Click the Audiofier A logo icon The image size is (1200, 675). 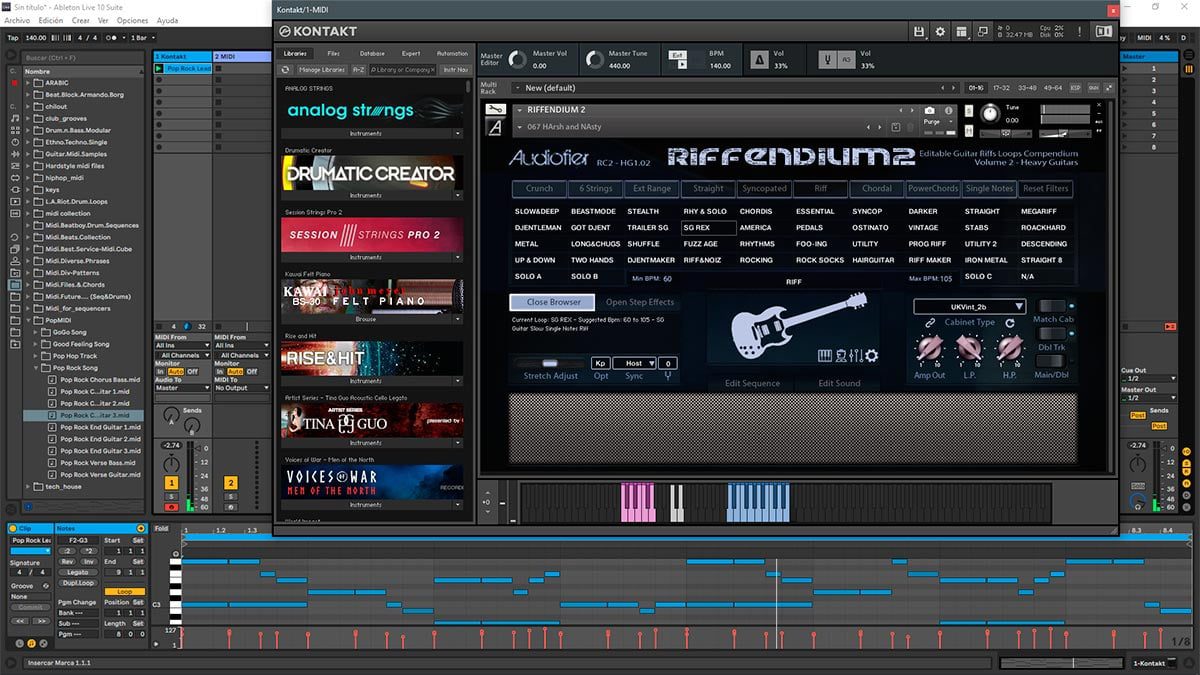[495, 127]
